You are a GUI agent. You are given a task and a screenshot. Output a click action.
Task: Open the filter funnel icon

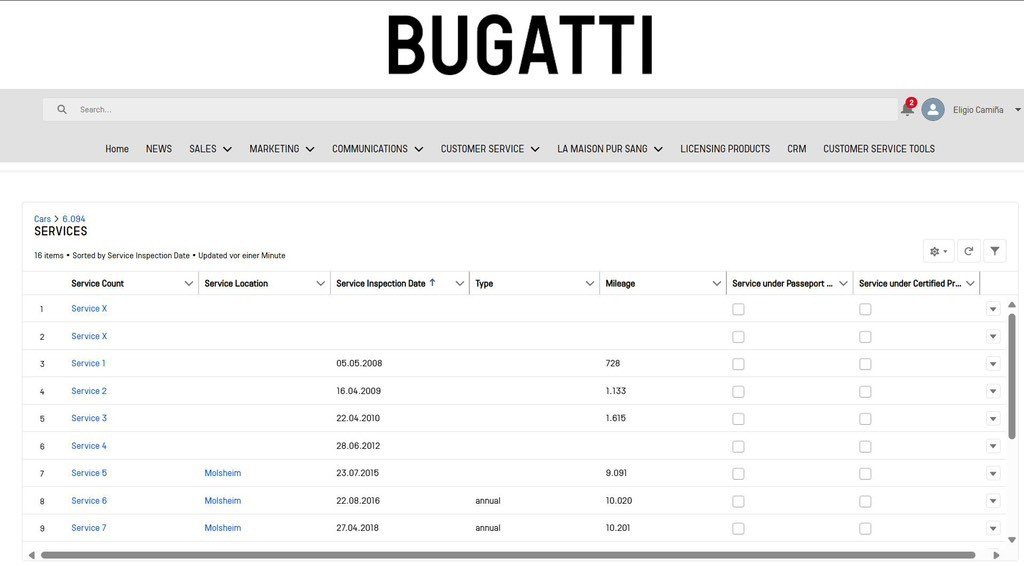(995, 251)
